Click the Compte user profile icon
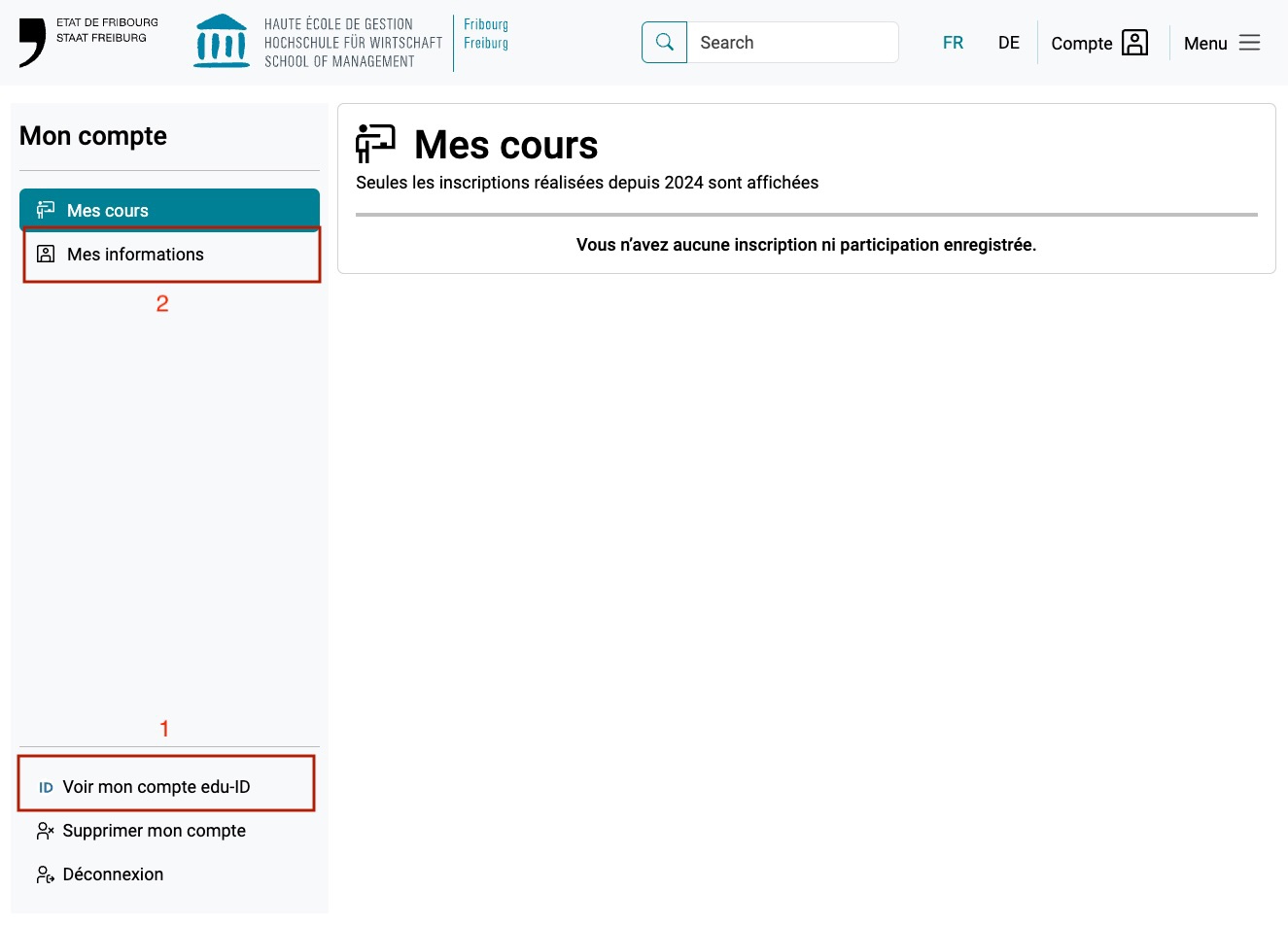The image size is (1288, 925). [1134, 43]
